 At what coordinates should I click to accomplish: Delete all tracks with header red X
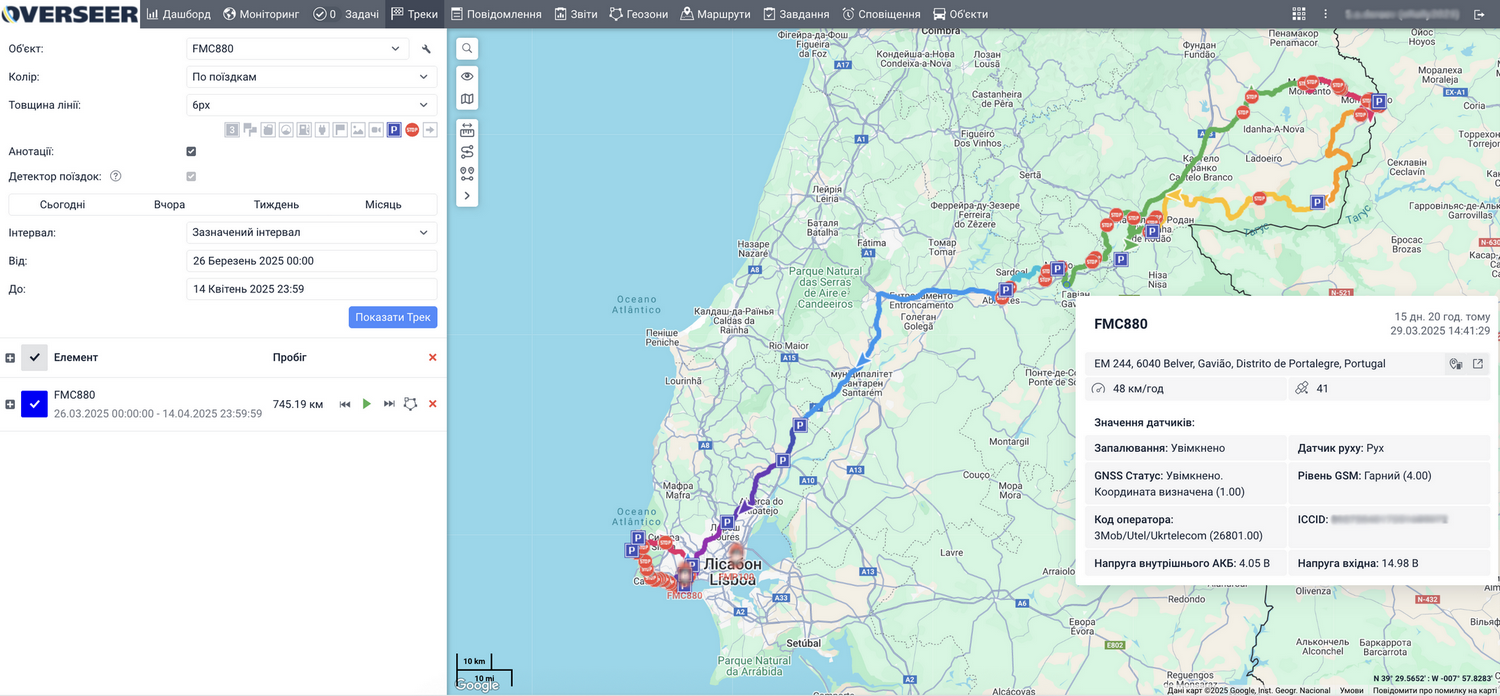[x=433, y=358]
